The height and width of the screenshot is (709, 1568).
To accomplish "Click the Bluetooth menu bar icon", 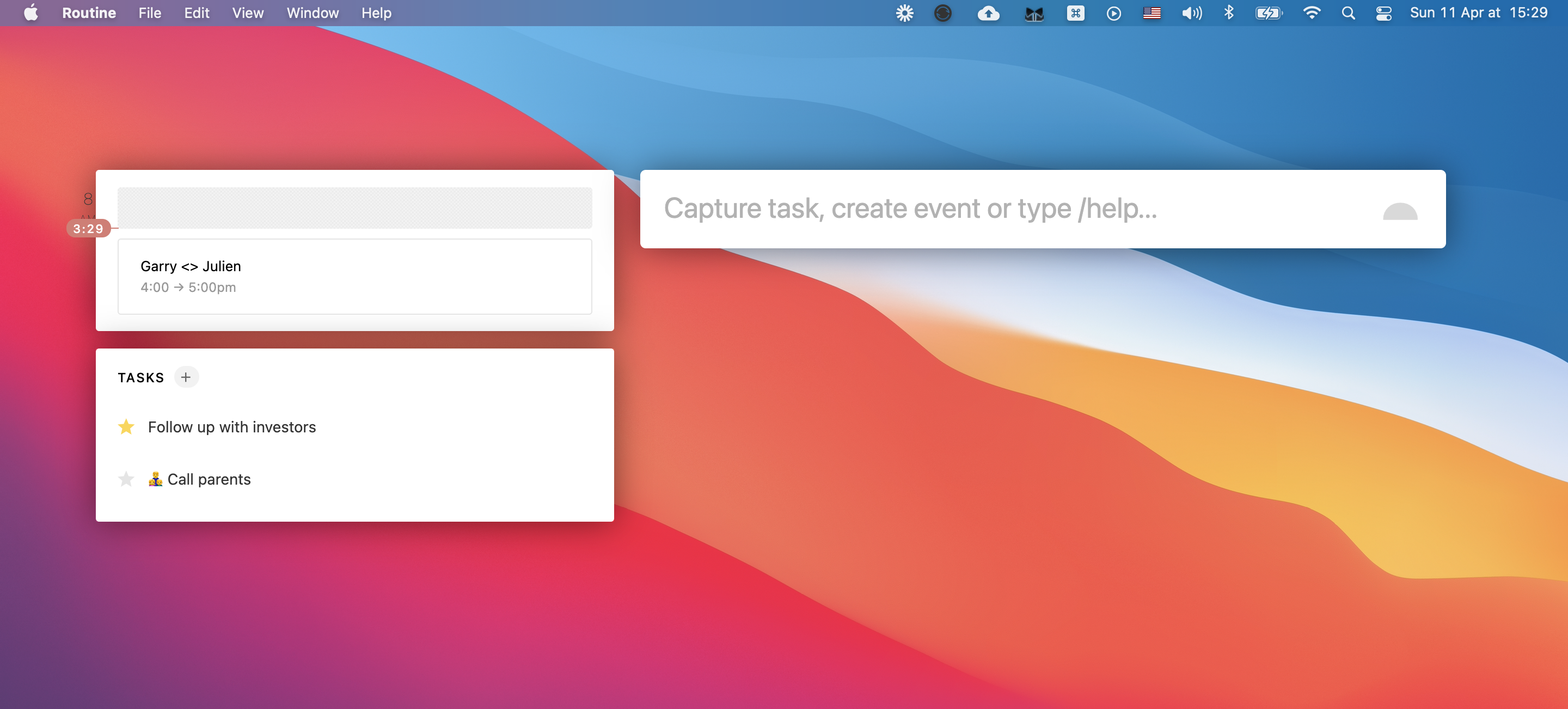I will click(x=1228, y=13).
